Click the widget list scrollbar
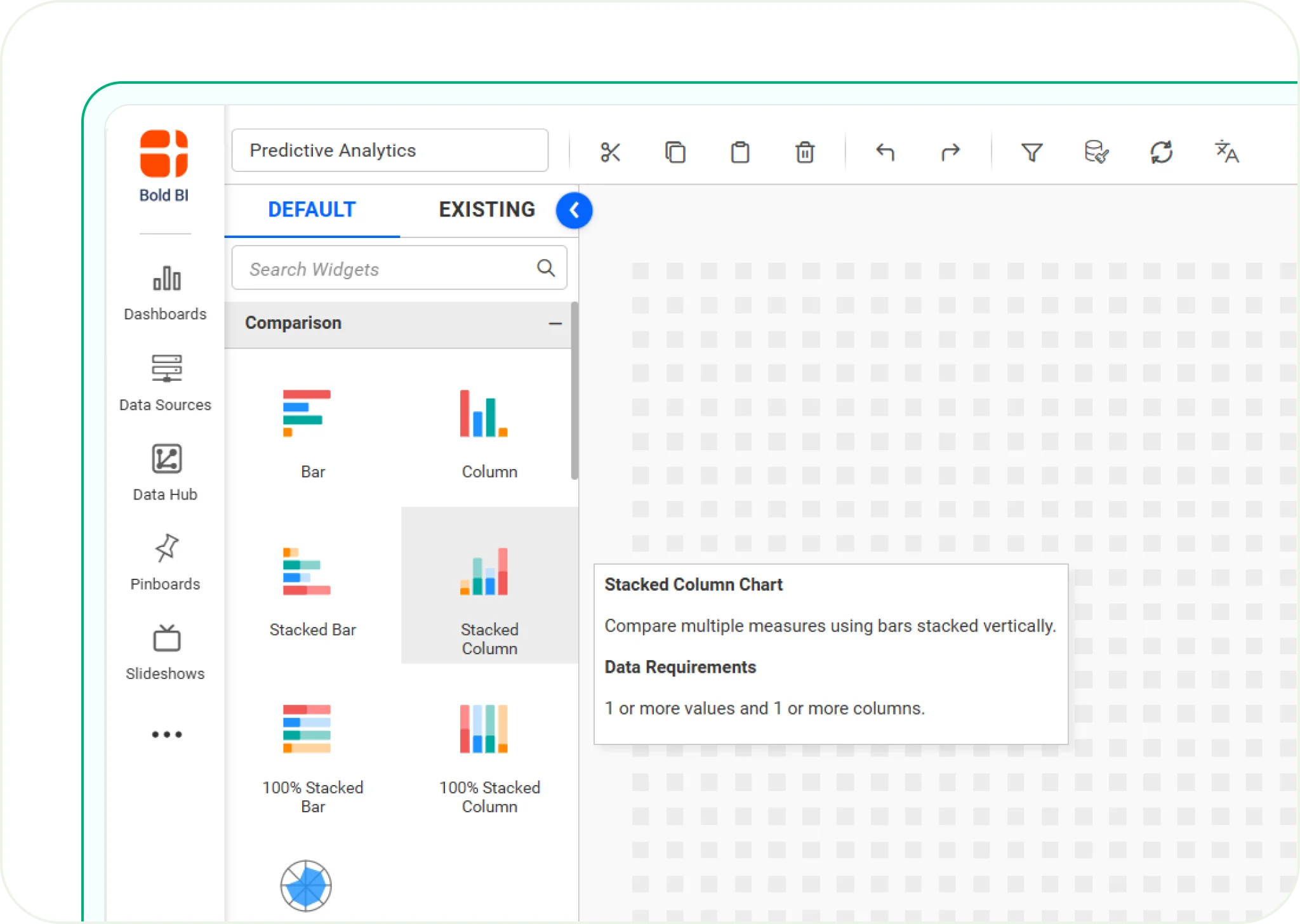Image resolution: width=1300 pixels, height=924 pixels. point(574,391)
